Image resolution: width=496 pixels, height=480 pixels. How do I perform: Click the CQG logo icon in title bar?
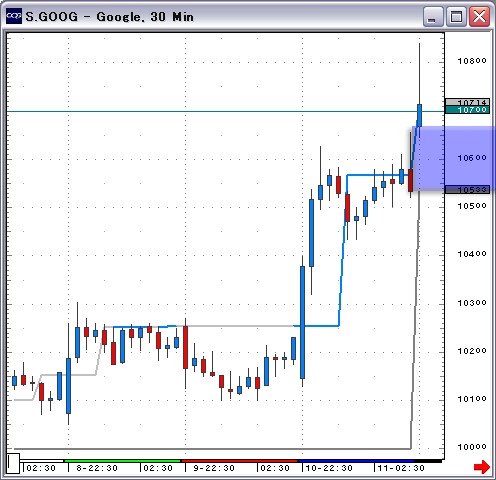click(14, 16)
